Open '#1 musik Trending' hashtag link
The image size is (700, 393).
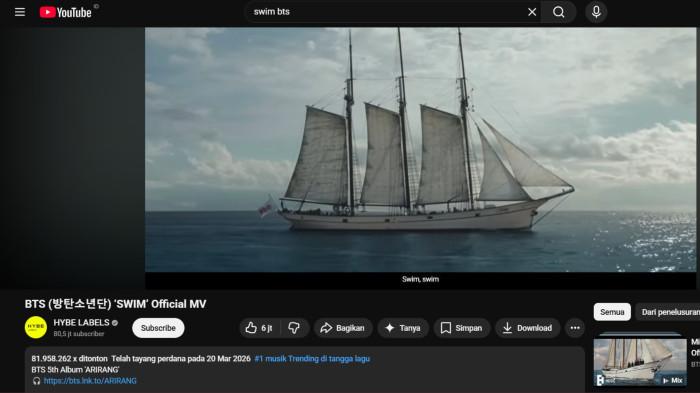pyautogui.click(x=312, y=359)
